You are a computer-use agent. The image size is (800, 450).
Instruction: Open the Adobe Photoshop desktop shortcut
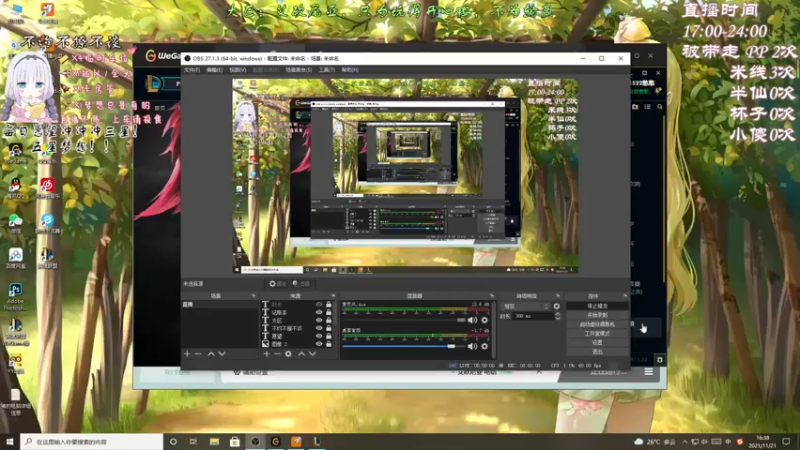click(x=15, y=296)
